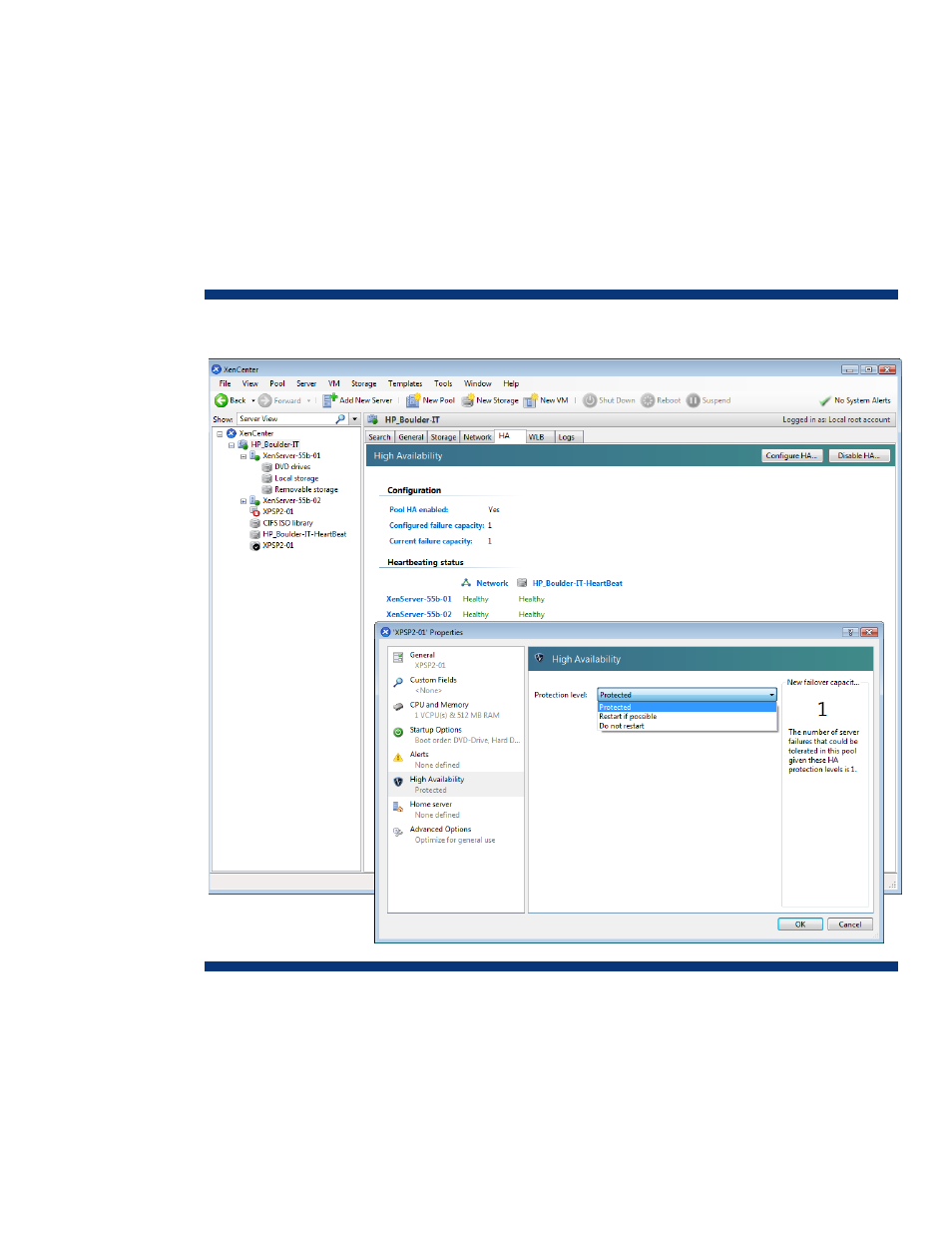Click the yellow Alerts warning icon
Screen dimensions: 952x1233
point(398,757)
